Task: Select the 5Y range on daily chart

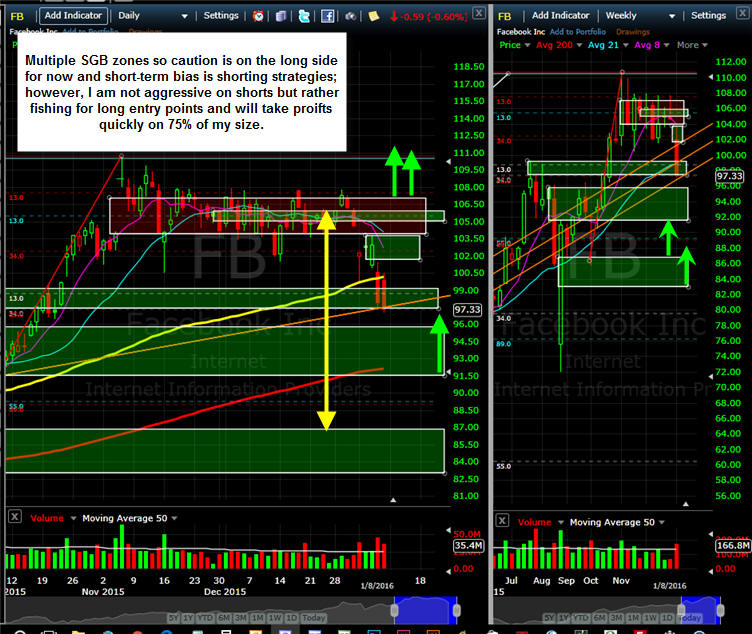Action: click(173, 618)
